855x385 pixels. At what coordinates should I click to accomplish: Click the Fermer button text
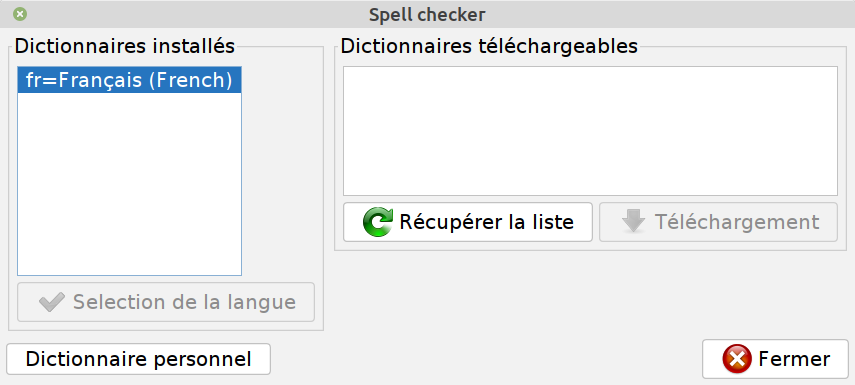pos(794,359)
